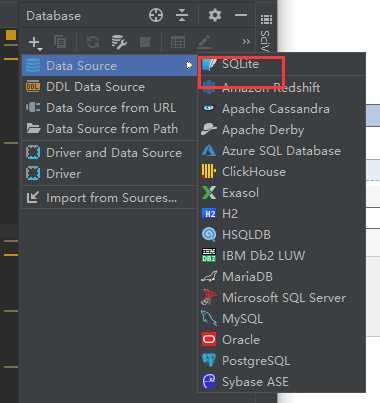Viewport: 380px width, 403px height.
Task: Select Import from Sources... option
Action: 109,198
